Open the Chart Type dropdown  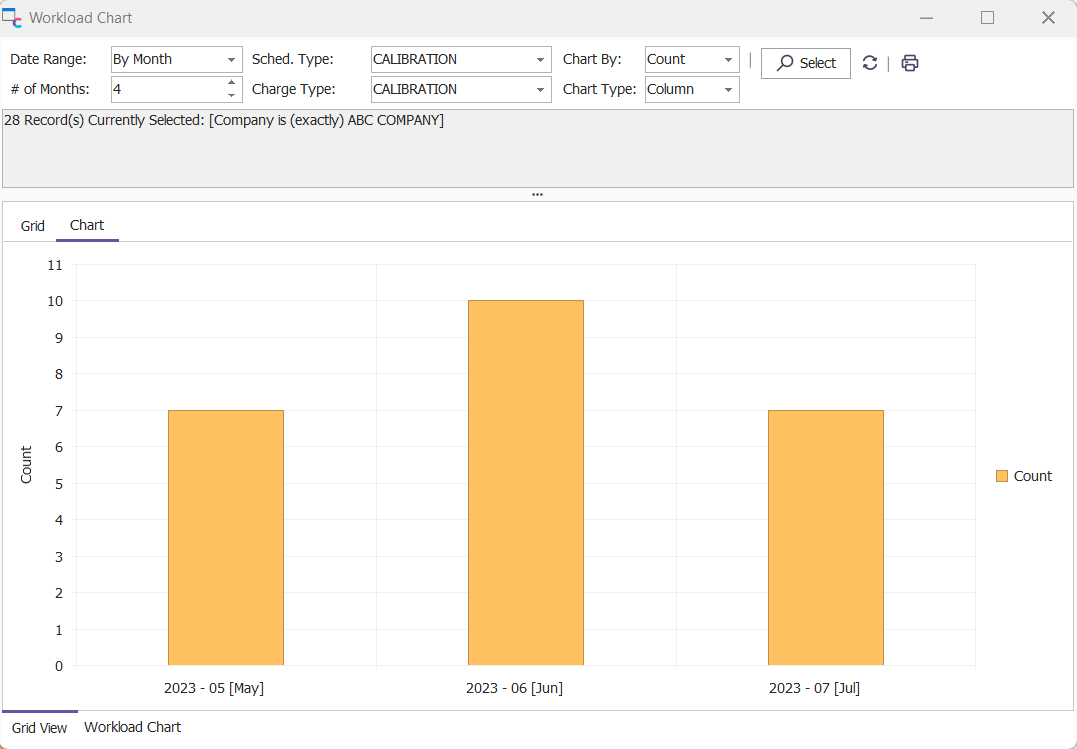pyautogui.click(x=728, y=90)
